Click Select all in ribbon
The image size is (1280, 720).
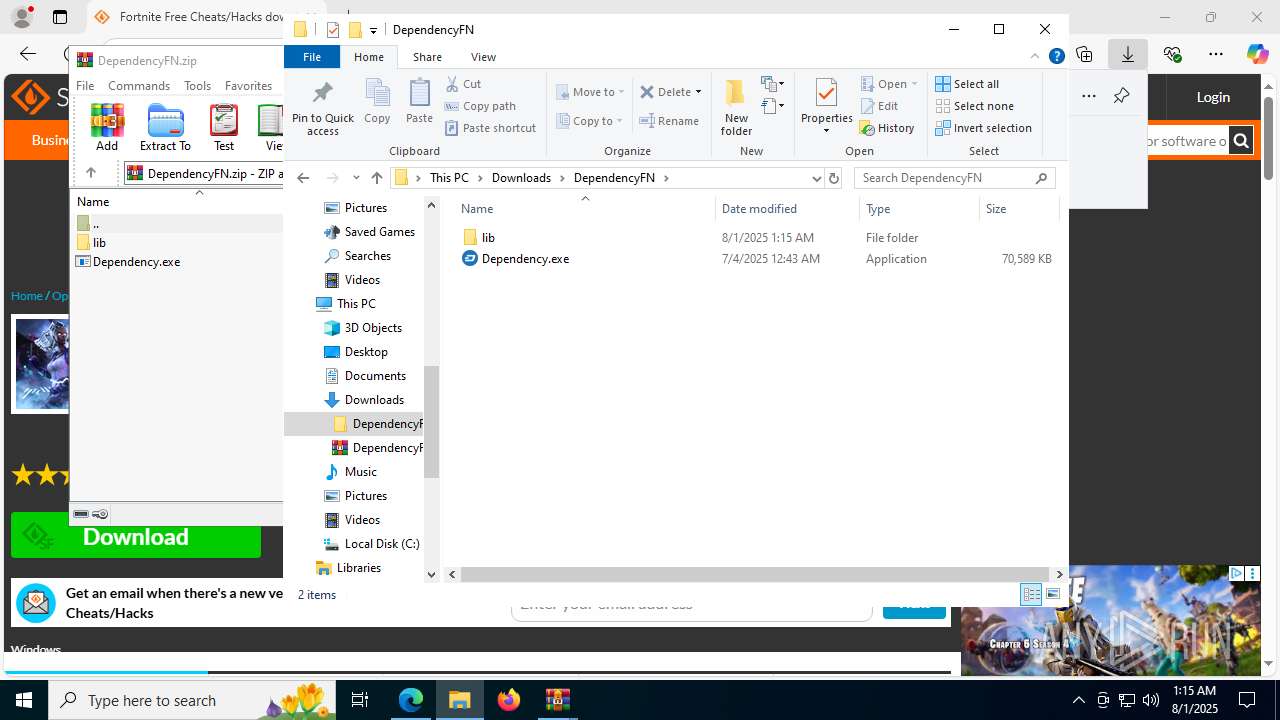[967, 84]
